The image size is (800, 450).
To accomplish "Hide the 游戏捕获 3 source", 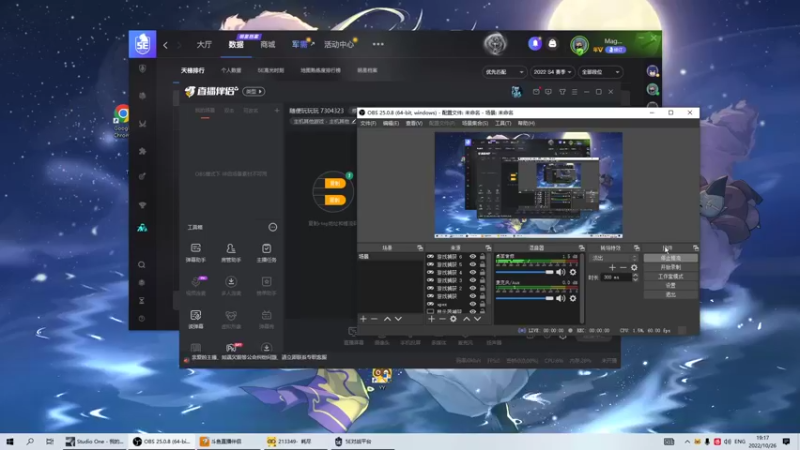I will (x=472, y=280).
